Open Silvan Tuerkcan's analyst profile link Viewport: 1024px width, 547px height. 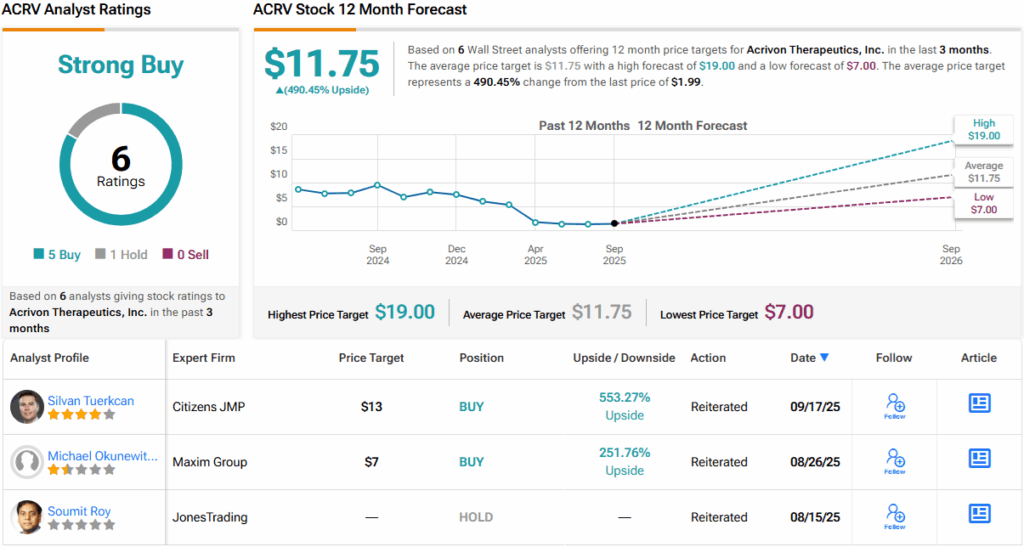point(91,400)
